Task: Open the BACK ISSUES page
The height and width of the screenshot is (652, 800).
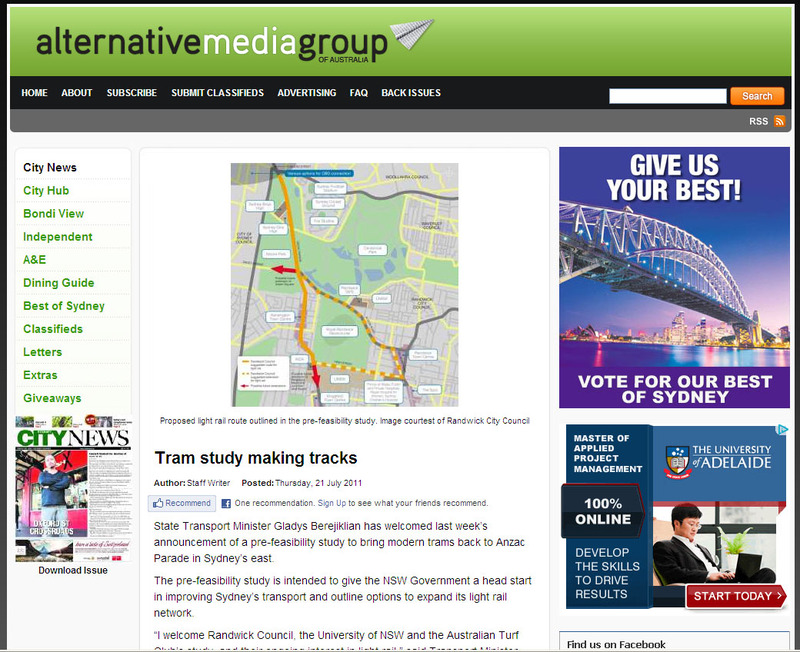Action: point(410,93)
